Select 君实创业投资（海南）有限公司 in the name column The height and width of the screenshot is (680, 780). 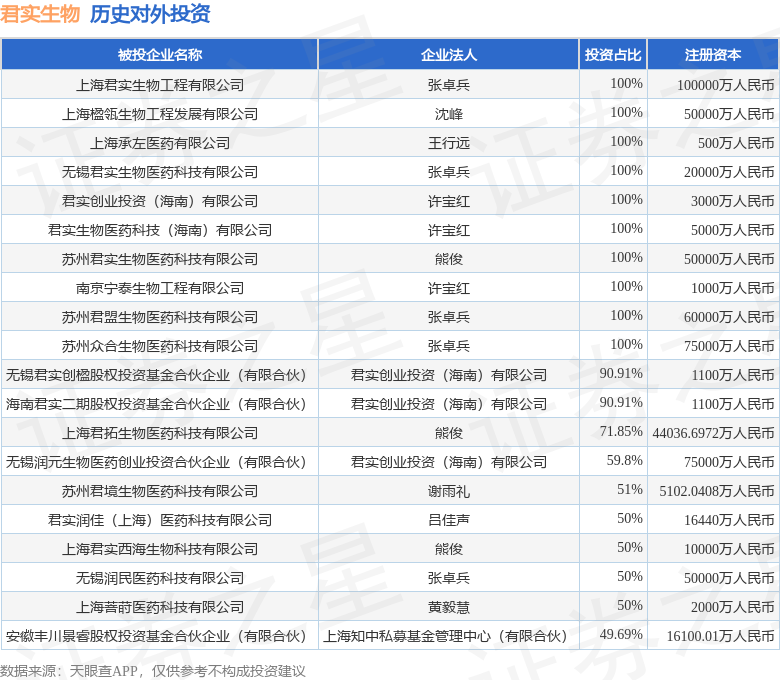[x=160, y=201]
